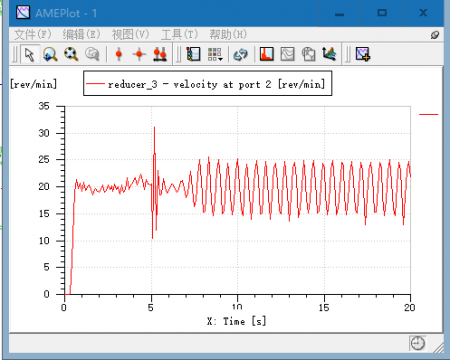The width and height of the screenshot is (450, 360).
Task: Enable the vertical cursor marker tool
Action: 118,54
